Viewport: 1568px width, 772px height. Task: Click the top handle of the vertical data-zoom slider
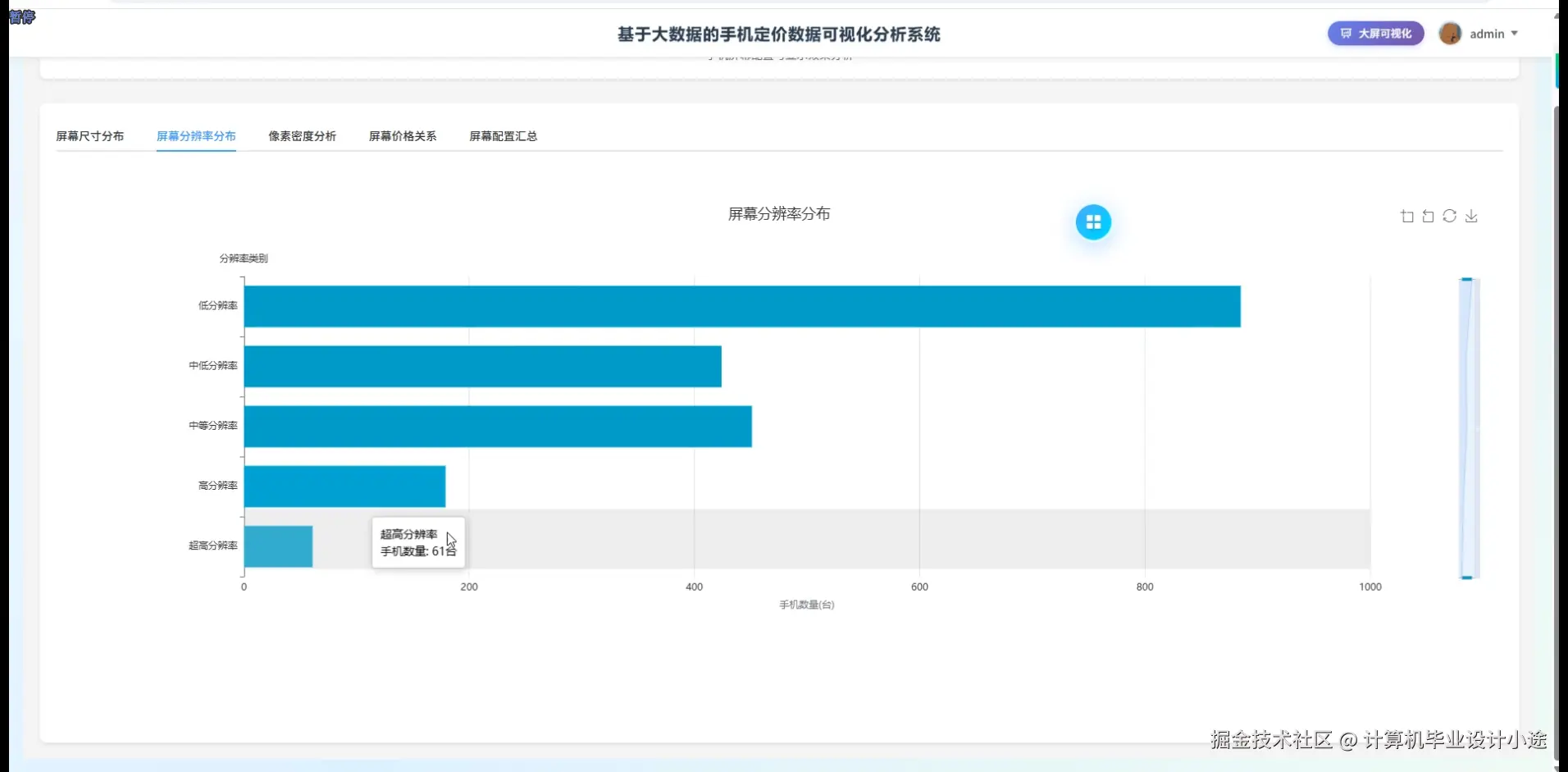coord(1467,280)
